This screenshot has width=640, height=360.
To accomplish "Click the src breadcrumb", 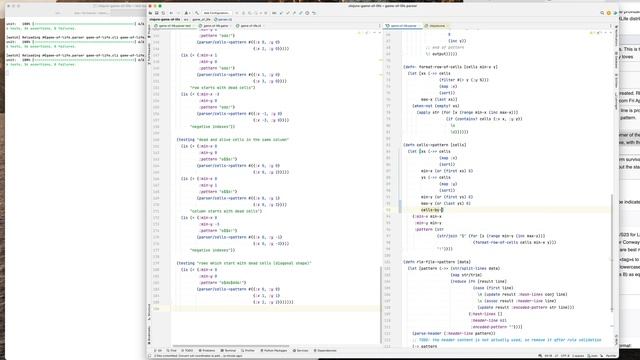I will click(x=186, y=19).
